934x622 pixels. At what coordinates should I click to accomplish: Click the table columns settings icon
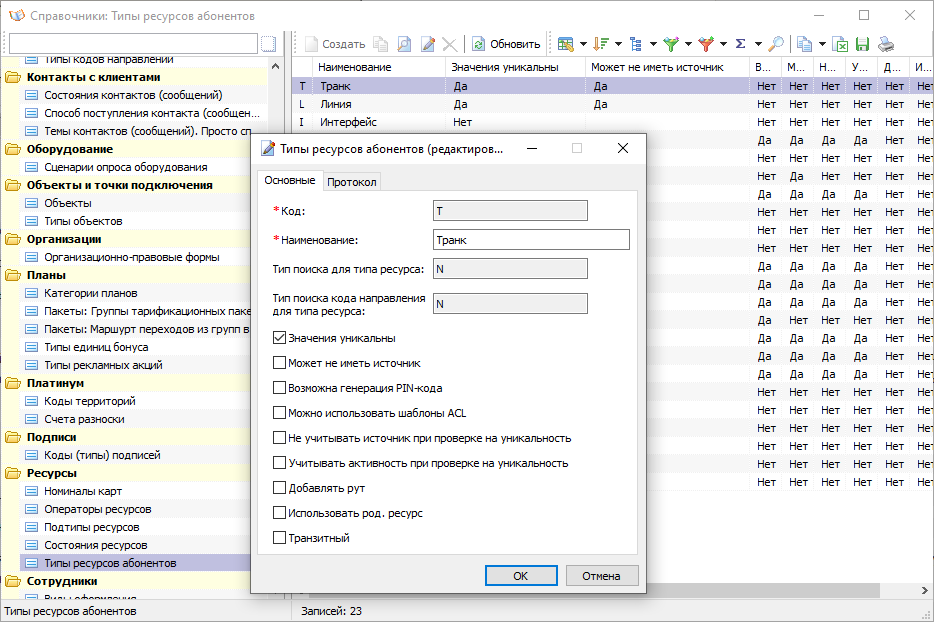(x=565, y=44)
